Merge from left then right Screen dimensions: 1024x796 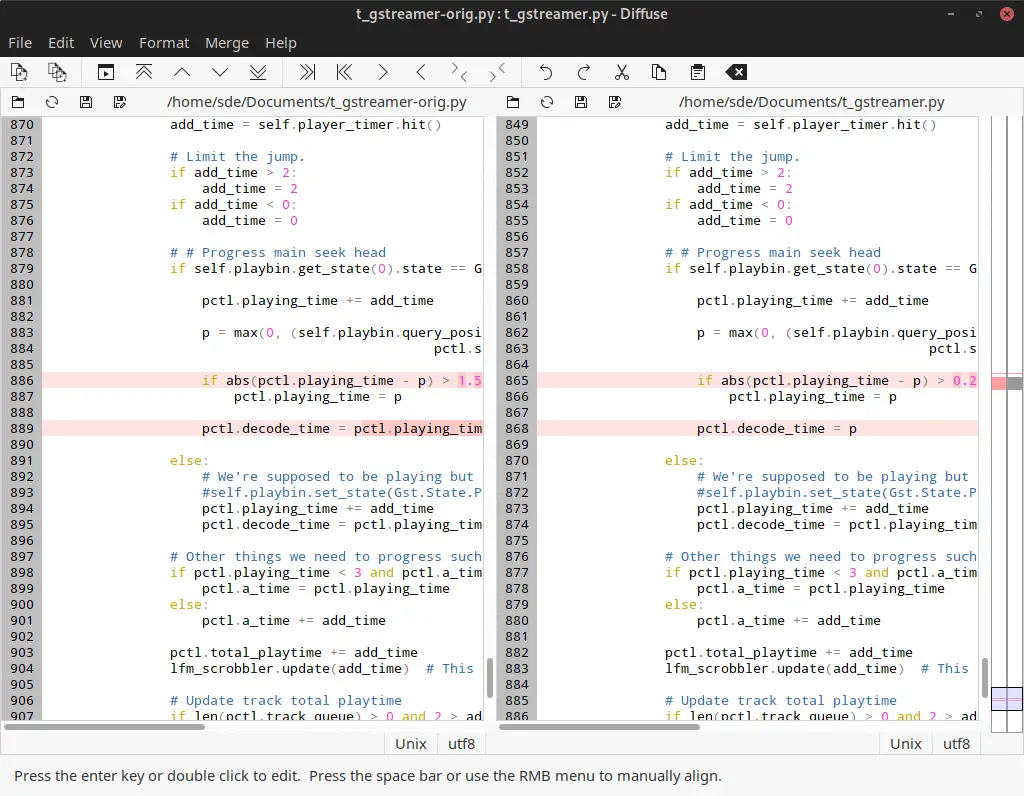coord(459,72)
